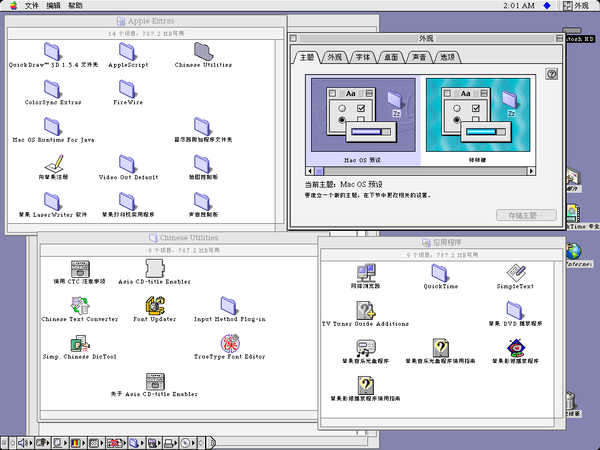Click the 9 个项目 status text in 应用程序 window

click(442, 255)
